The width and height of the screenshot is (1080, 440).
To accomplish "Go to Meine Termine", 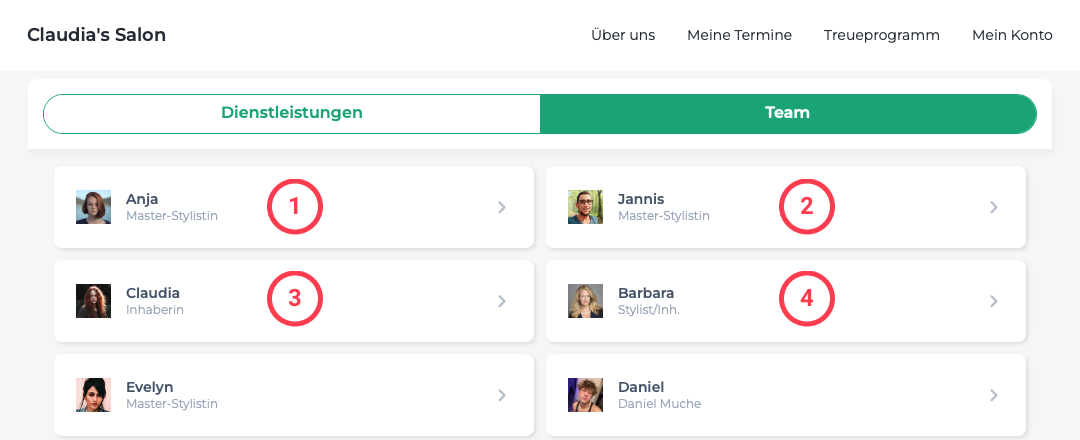I will coord(740,35).
